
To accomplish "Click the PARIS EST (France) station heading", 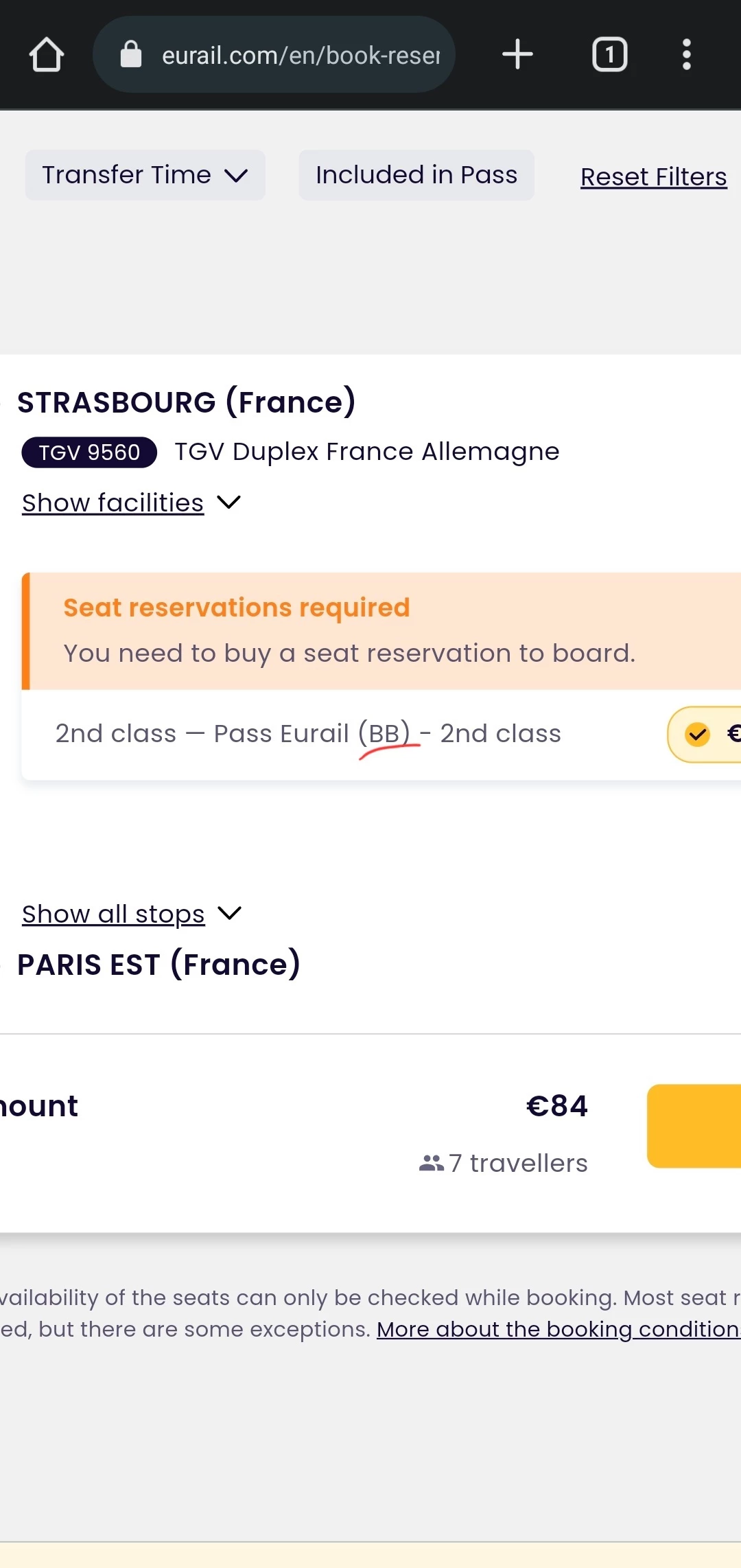I will click(158, 965).
